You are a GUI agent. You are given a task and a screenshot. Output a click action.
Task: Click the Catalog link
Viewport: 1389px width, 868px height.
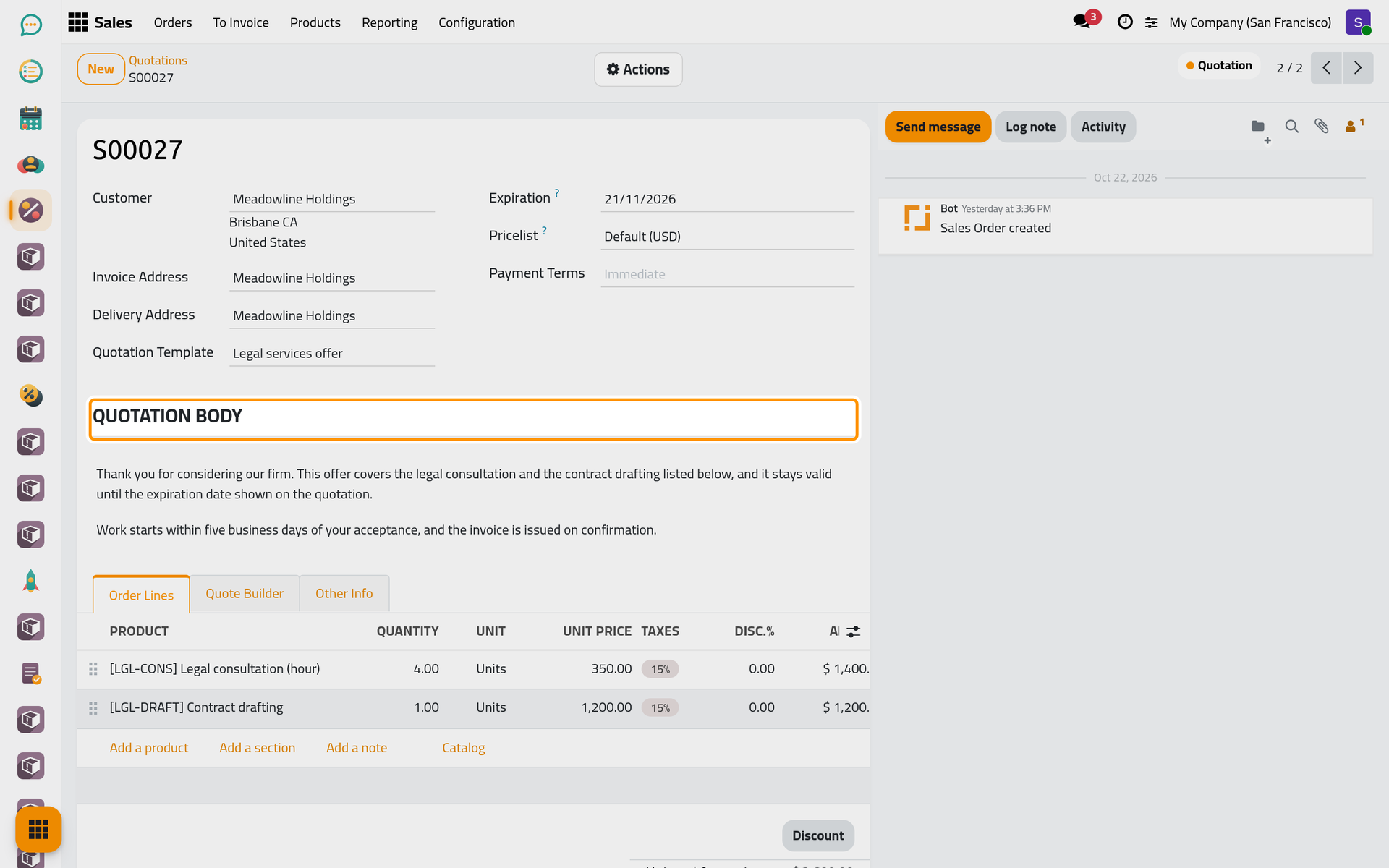(464, 748)
